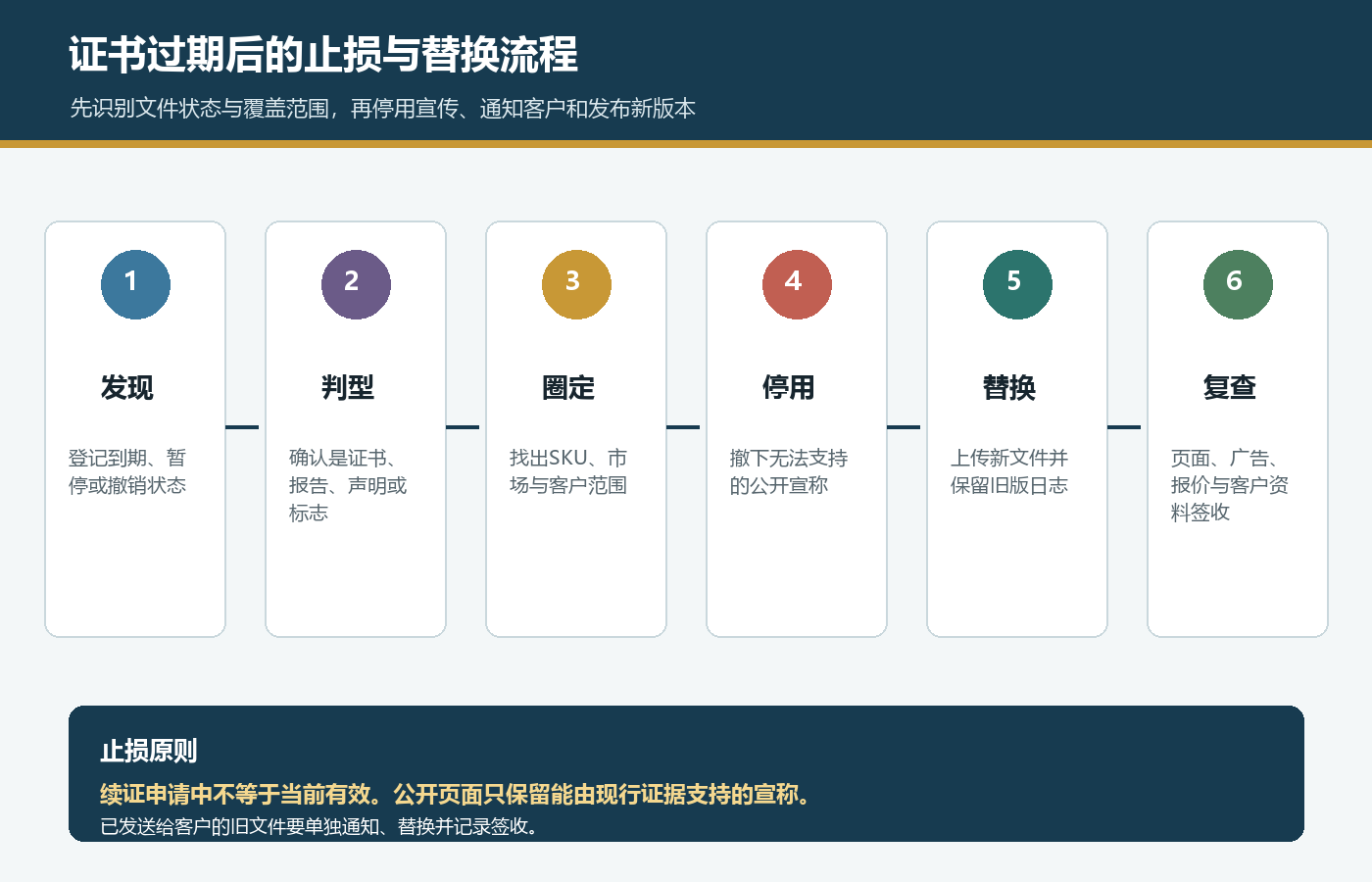This screenshot has height=882, width=1372.
Task: Click the subtitle starting with 先识别文件状态
Action: click(382, 109)
